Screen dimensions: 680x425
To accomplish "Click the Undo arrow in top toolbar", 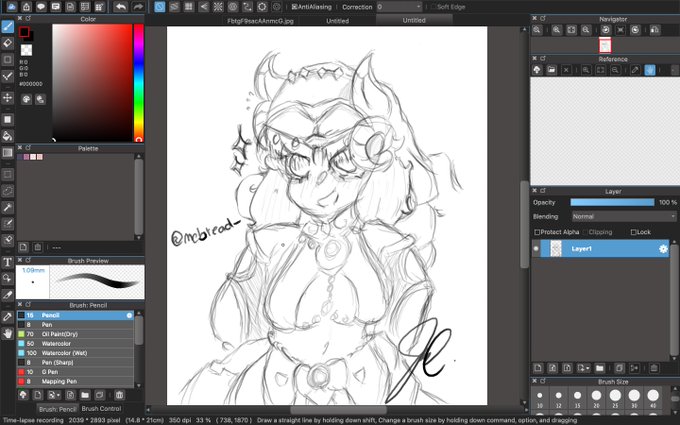I will (121, 7).
